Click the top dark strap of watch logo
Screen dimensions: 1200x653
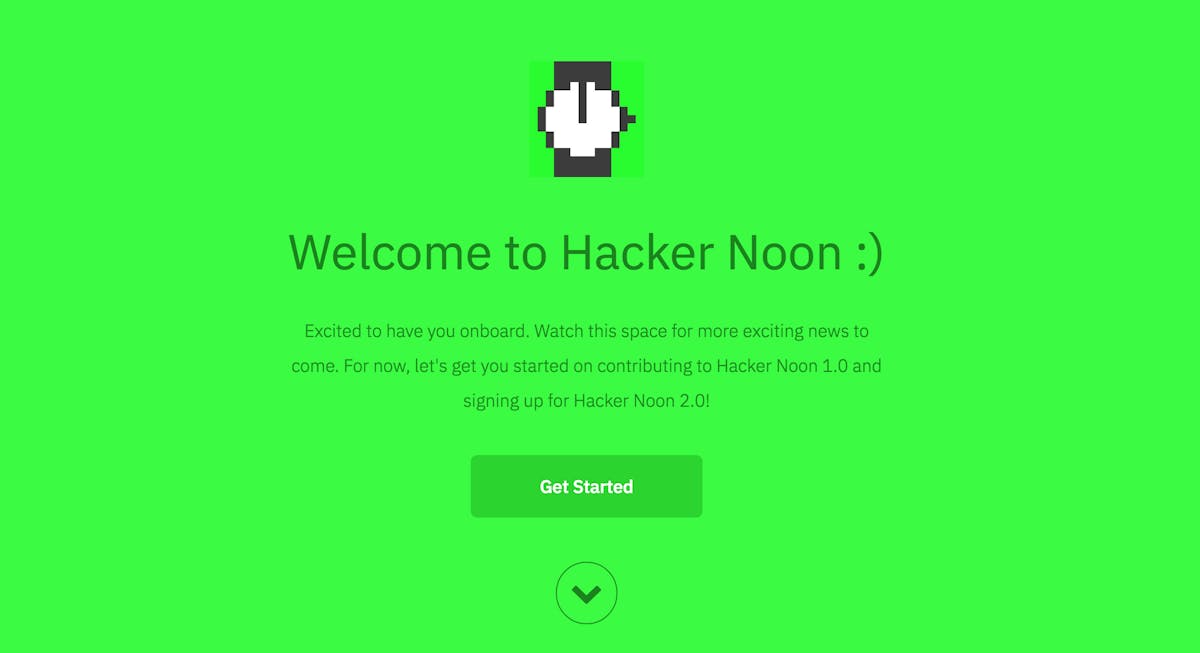point(582,72)
